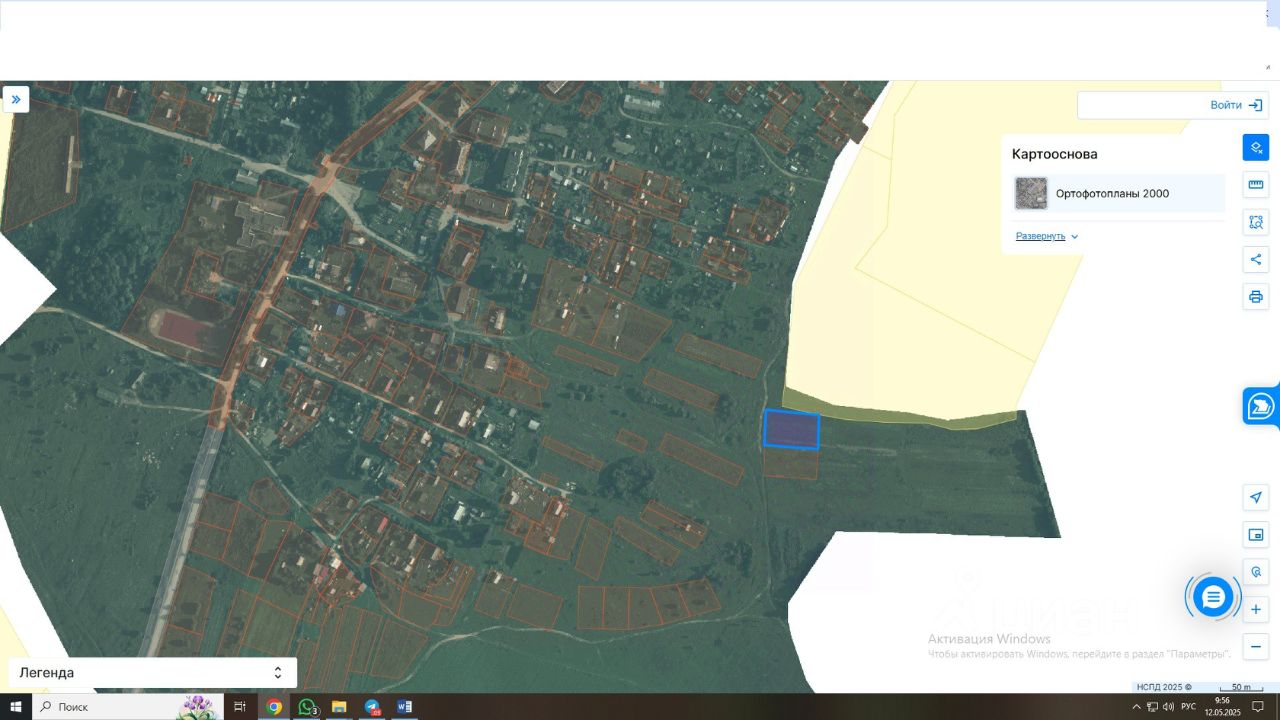Open the chat support bubble

pos(1213,597)
